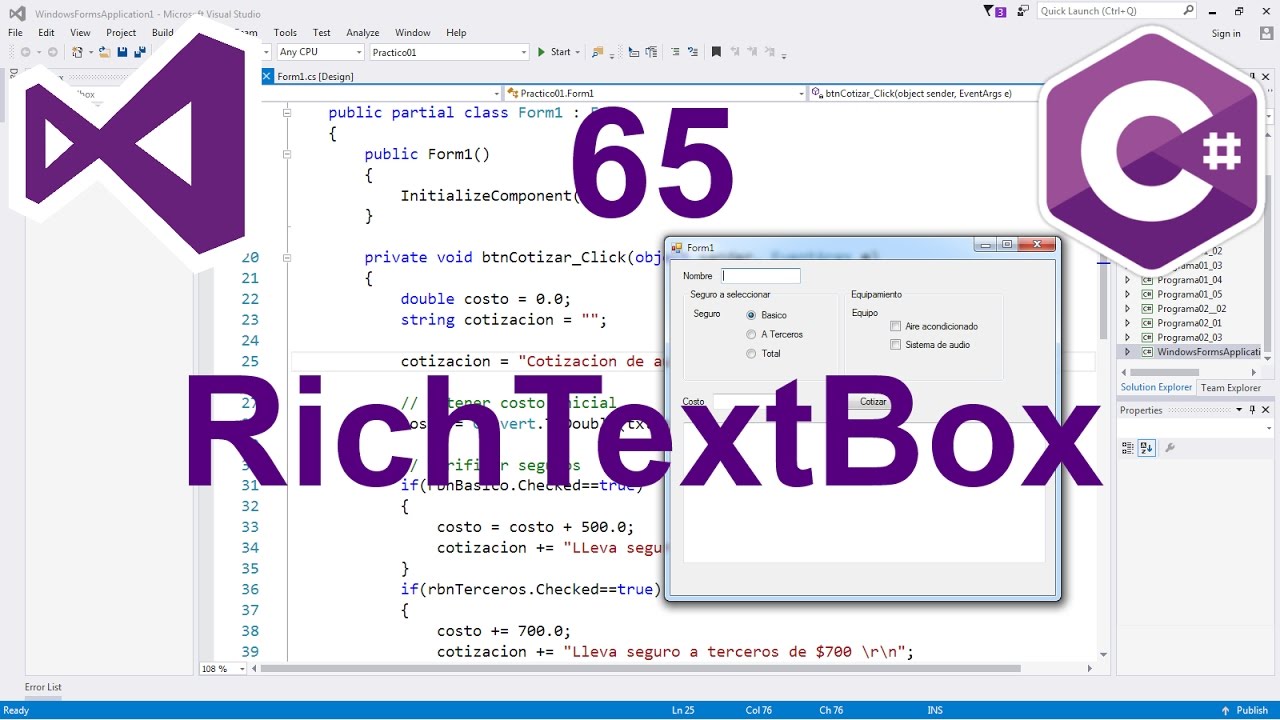Click the Find in Files toolbar icon

598,52
